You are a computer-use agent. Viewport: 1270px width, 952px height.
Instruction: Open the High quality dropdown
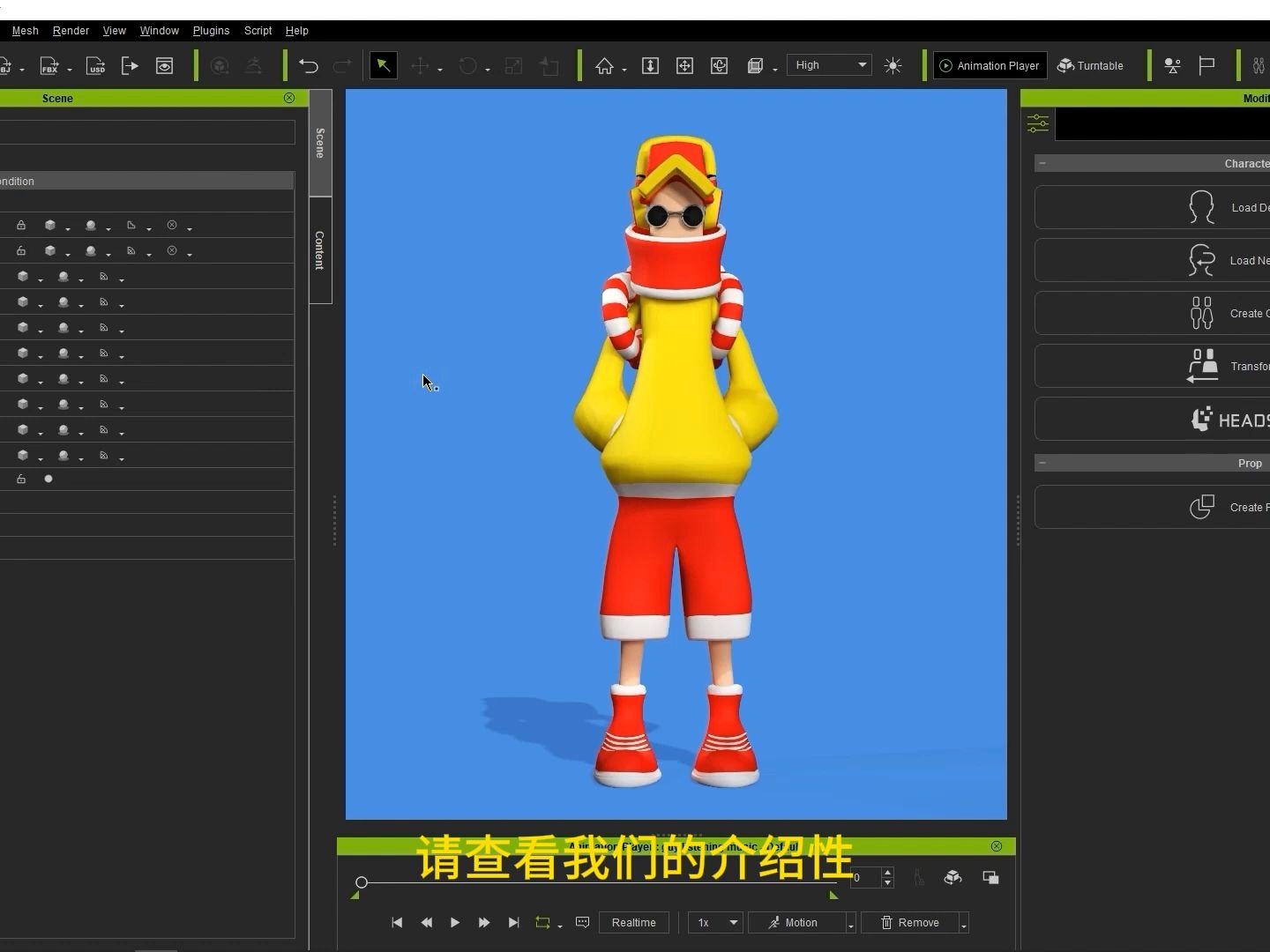pyautogui.click(x=829, y=65)
